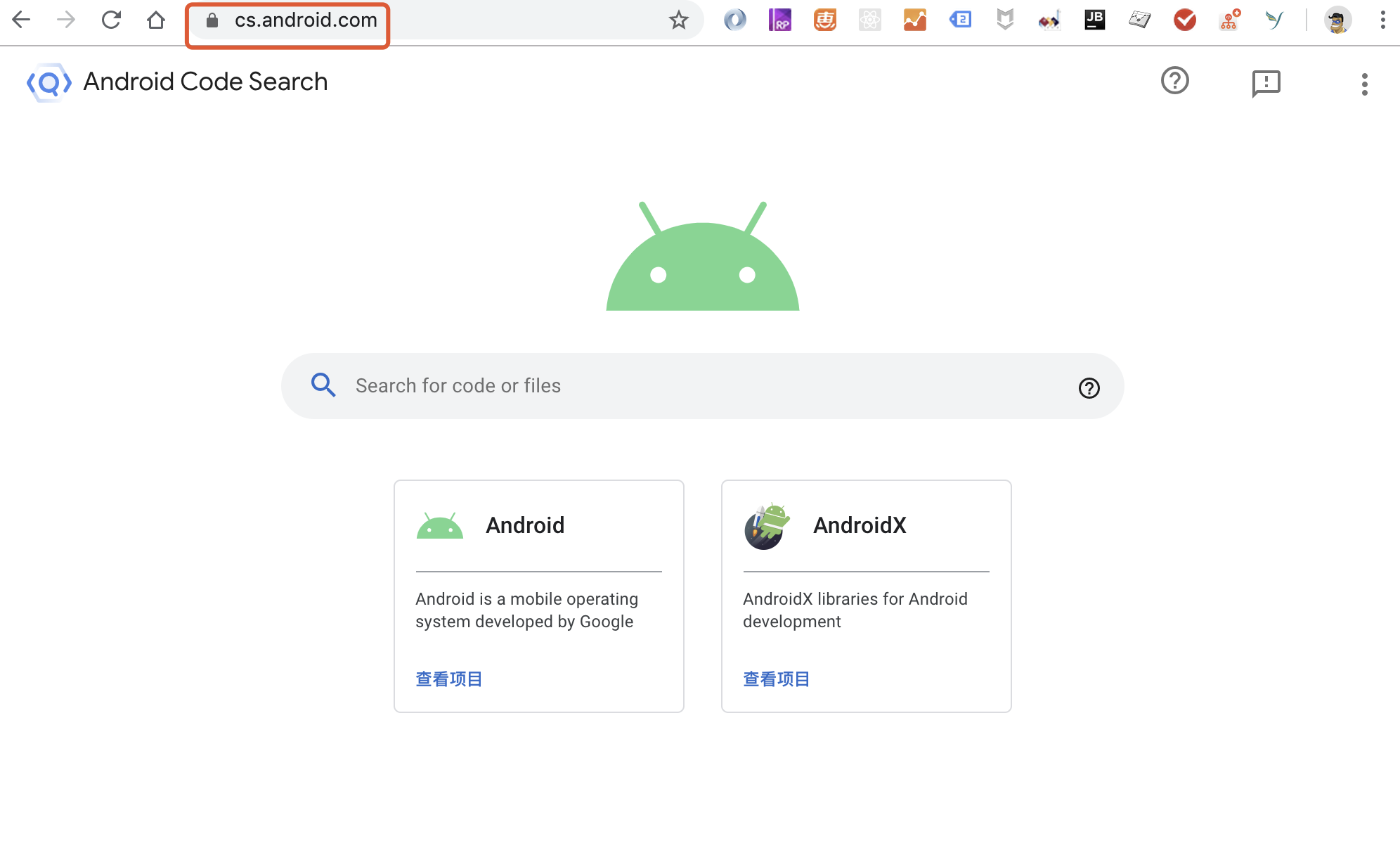The height and width of the screenshot is (841, 1400).
Task: Open the red checkmark extension icon
Action: 1185,20
